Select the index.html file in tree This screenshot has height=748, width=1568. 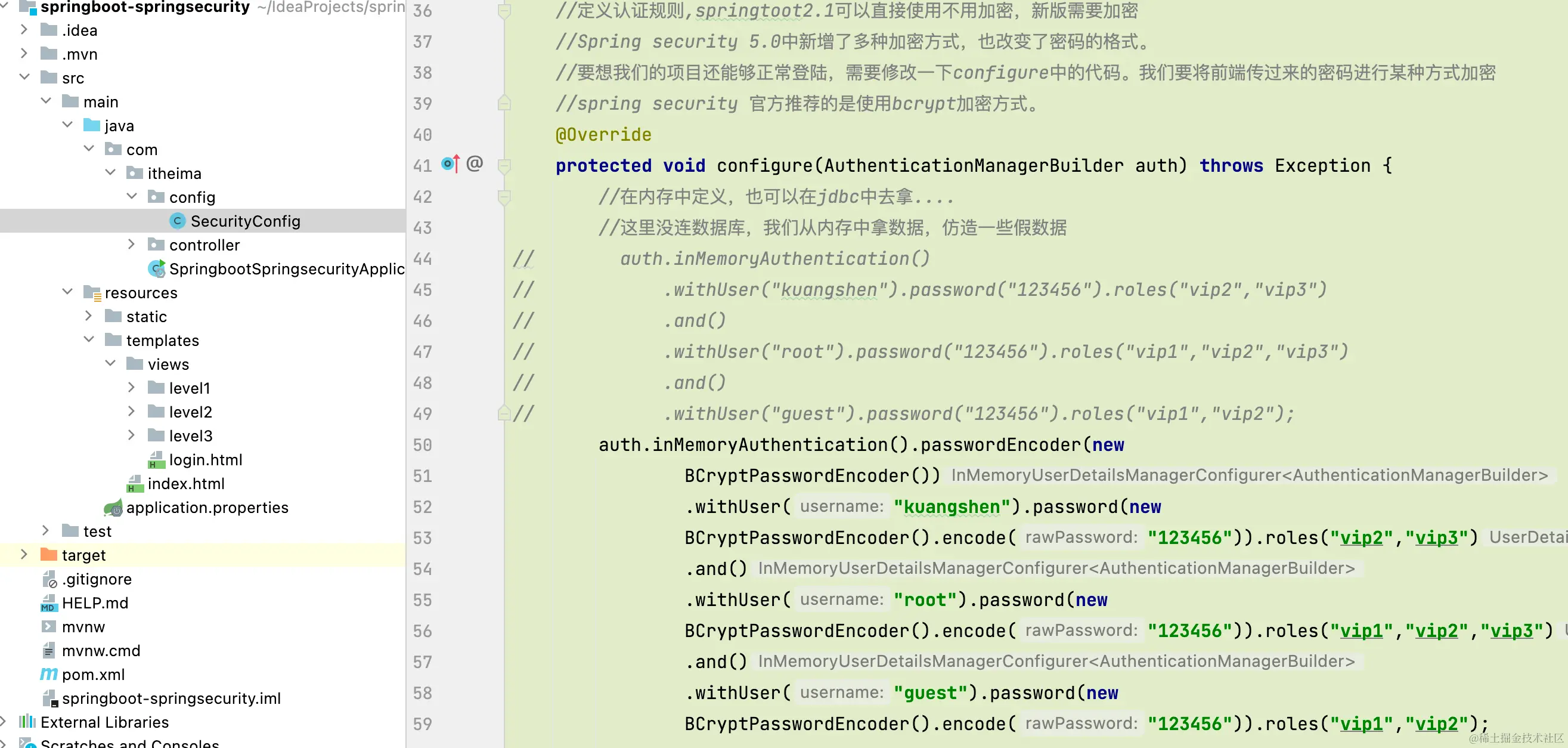185,484
